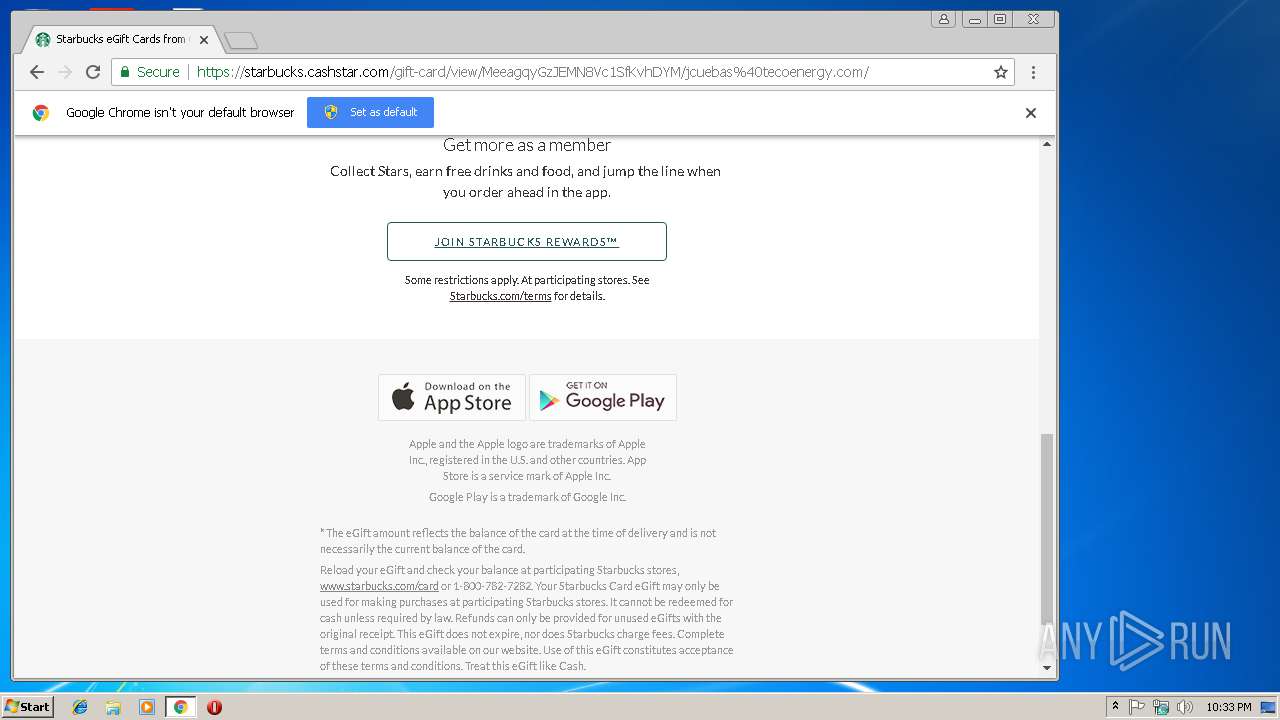Reload the Starbucks eGift page
This screenshot has height=720, width=1280.
[93, 72]
